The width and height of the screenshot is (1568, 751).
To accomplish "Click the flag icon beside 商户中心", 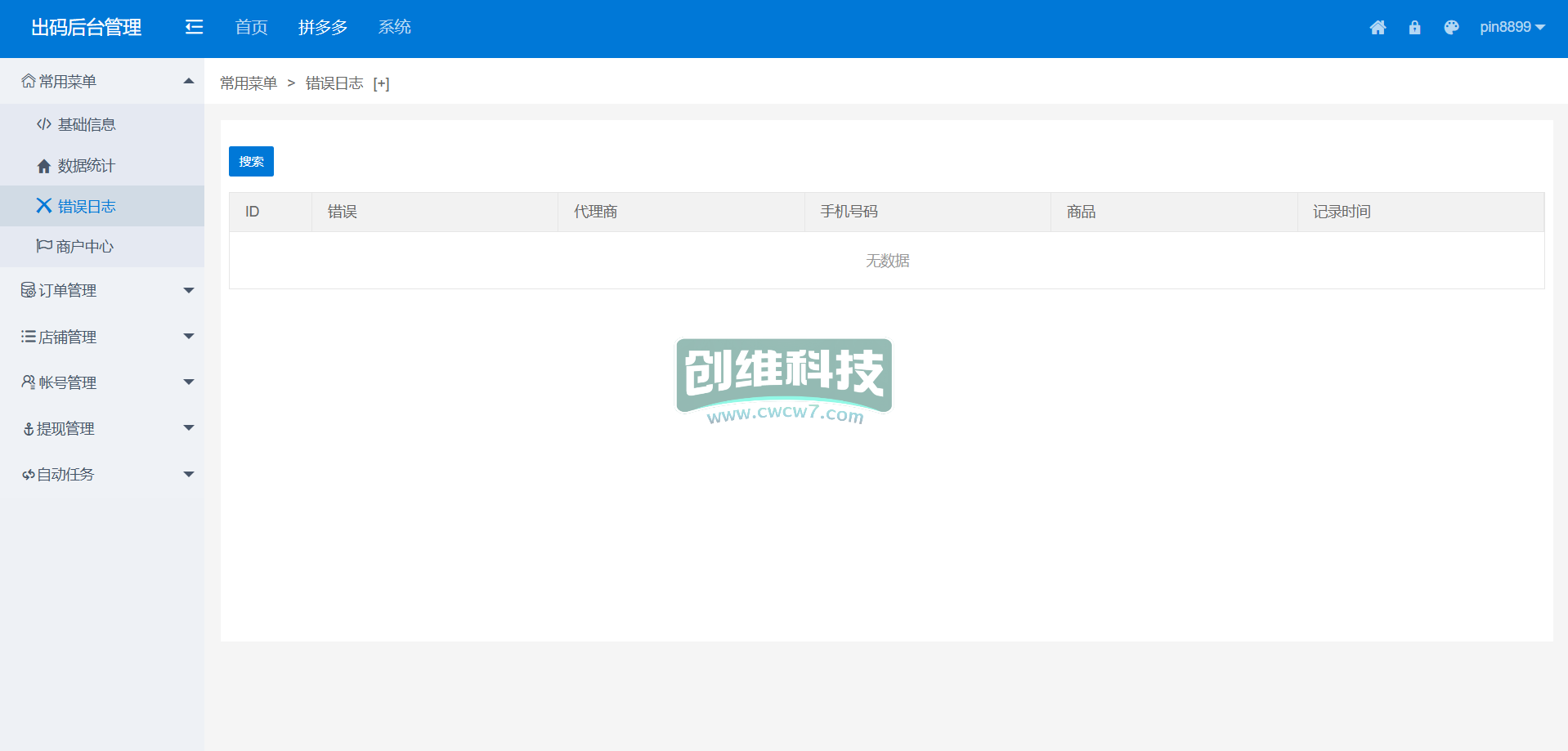I will click(44, 246).
